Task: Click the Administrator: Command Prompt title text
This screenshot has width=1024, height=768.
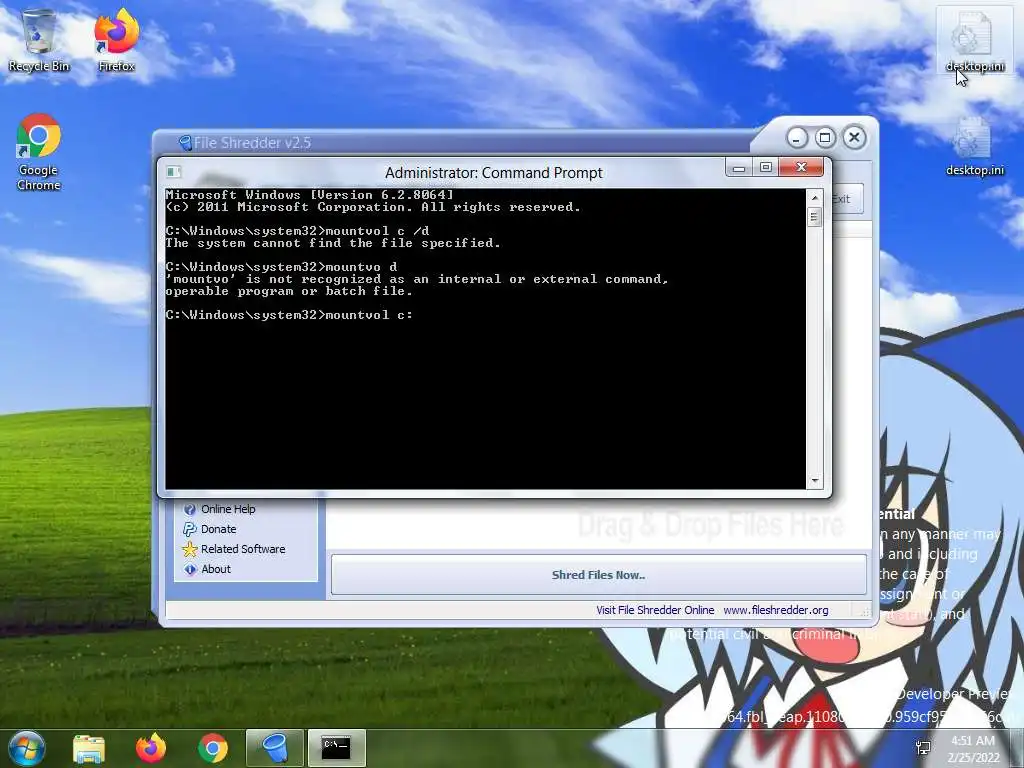Action: tap(494, 172)
